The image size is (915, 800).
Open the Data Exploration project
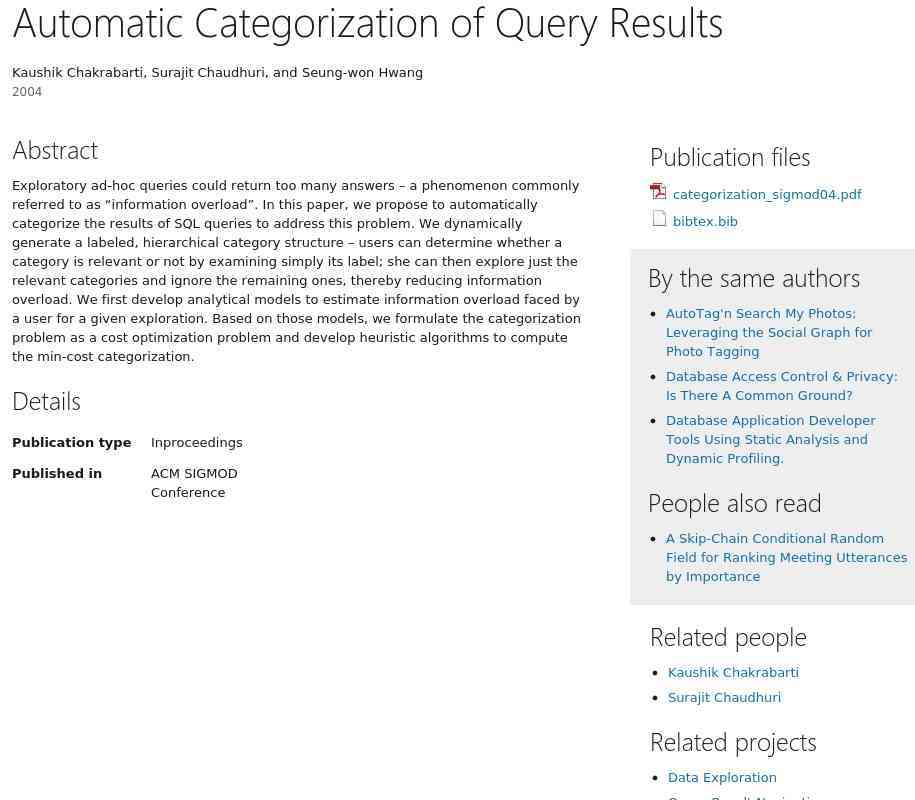point(722,778)
